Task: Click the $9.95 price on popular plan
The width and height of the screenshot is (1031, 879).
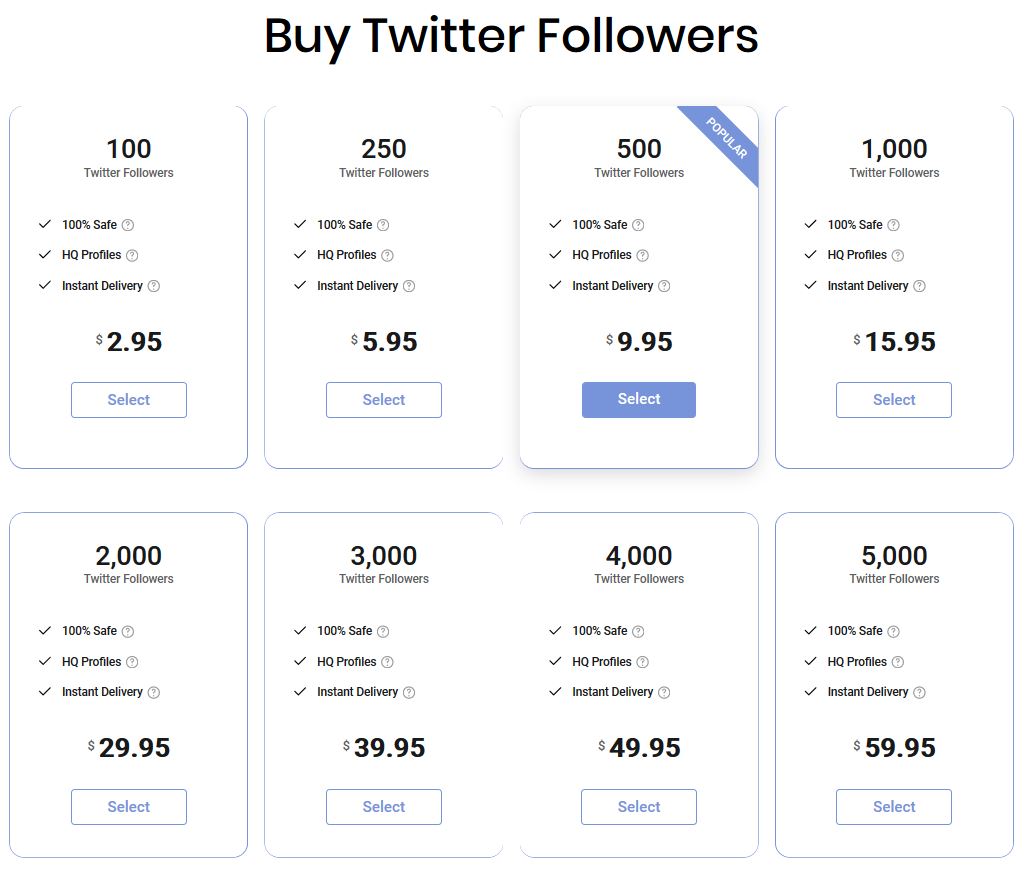Action: (x=639, y=341)
